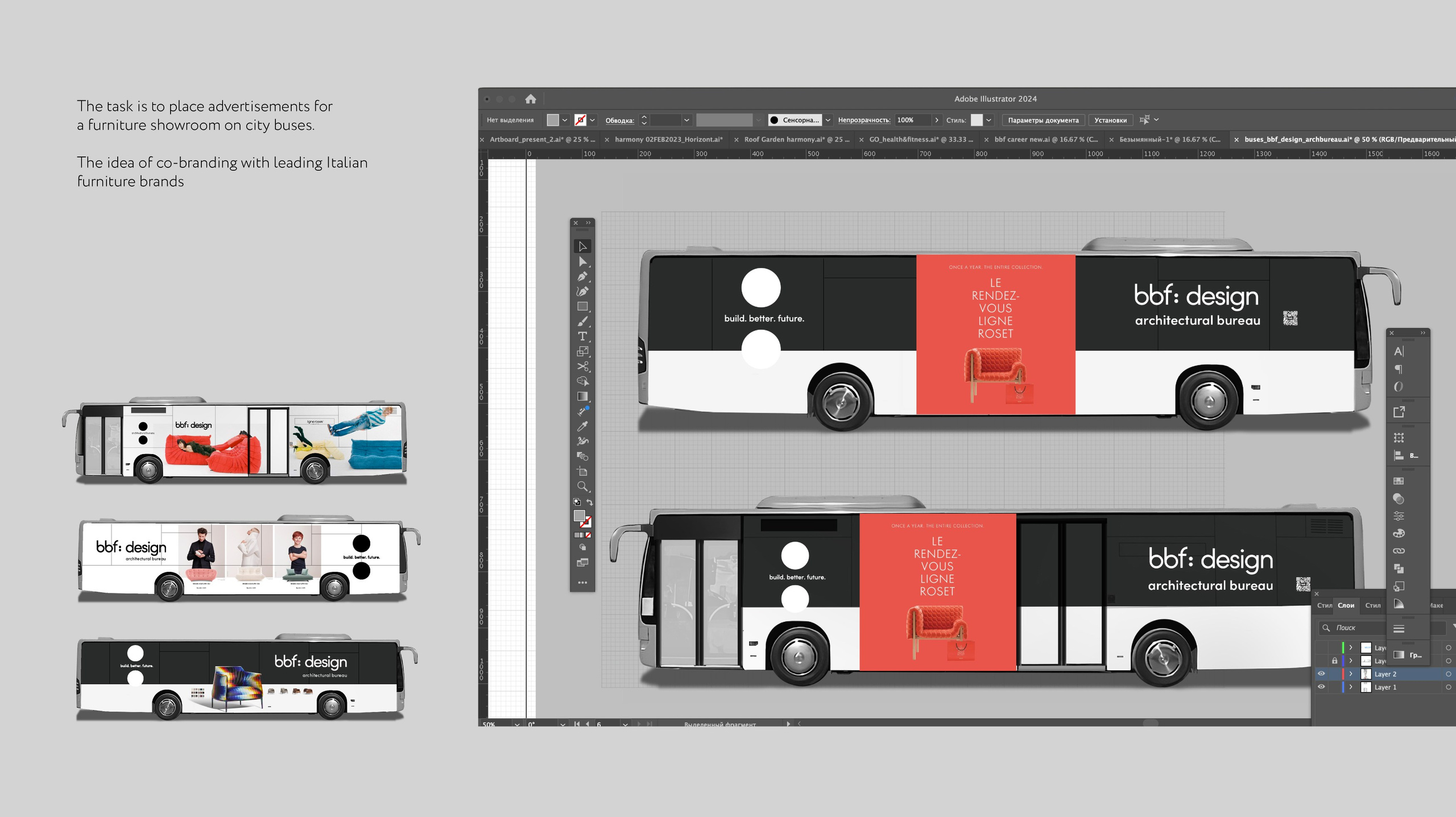Switch to Roof Garden harmony.ai tab

796,139
